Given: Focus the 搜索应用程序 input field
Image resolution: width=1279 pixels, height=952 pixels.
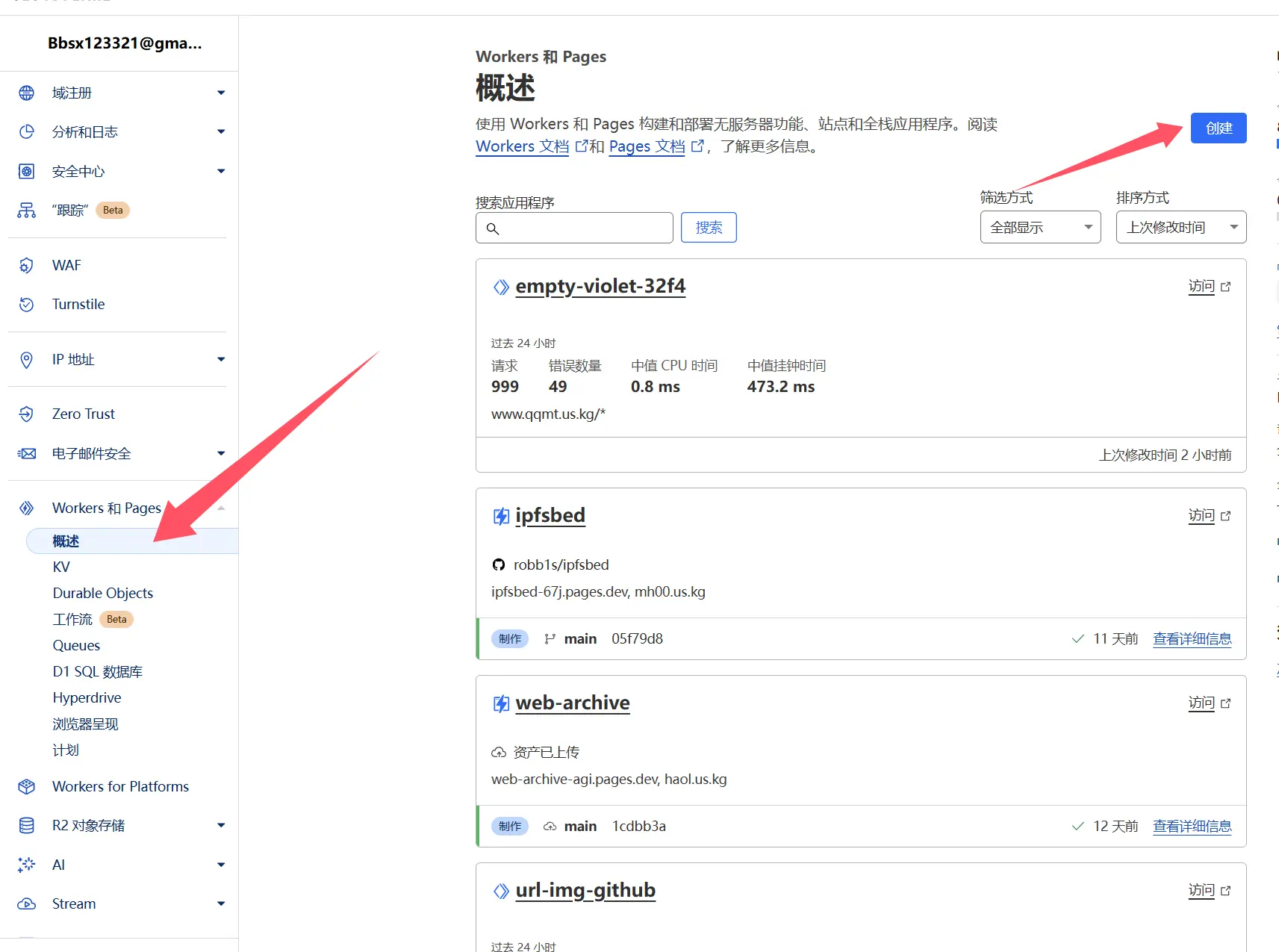Looking at the screenshot, I should coord(574,228).
